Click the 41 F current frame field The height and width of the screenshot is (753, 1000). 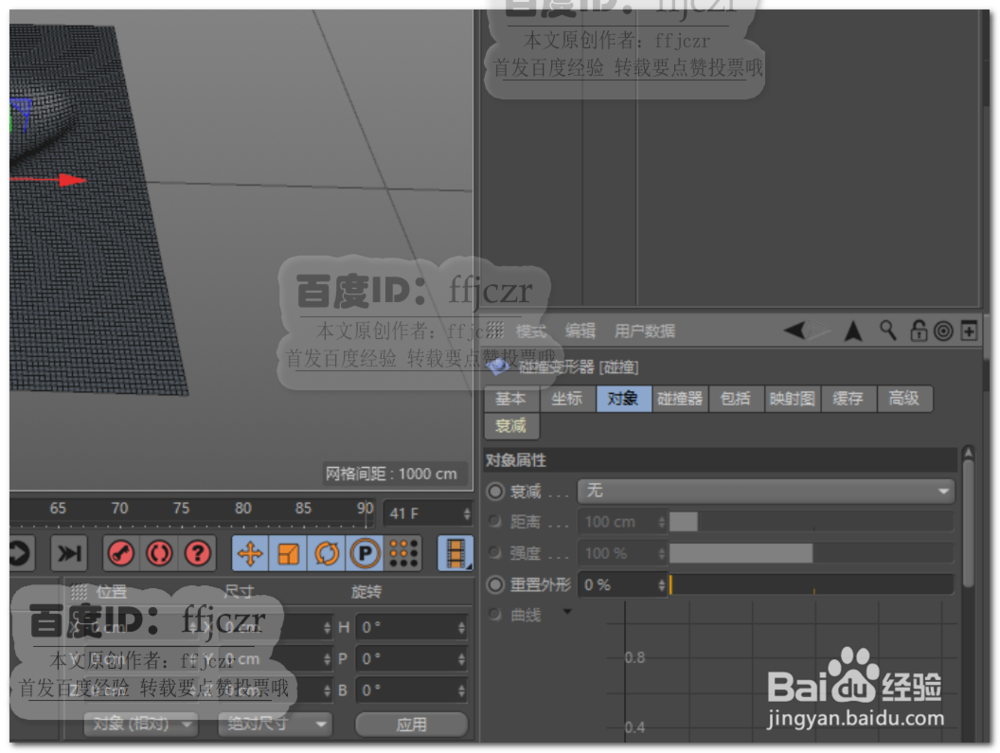pyautogui.click(x=427, y=513)
